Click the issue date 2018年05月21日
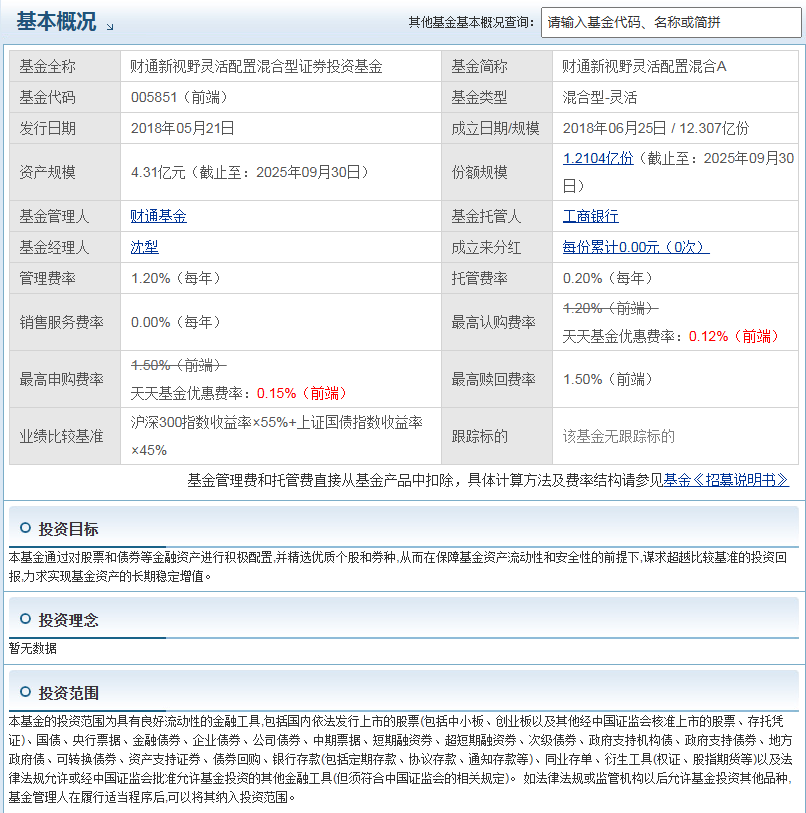Viewport: 806px width, 813px height. pyautogui.click(x=182, y=128)
